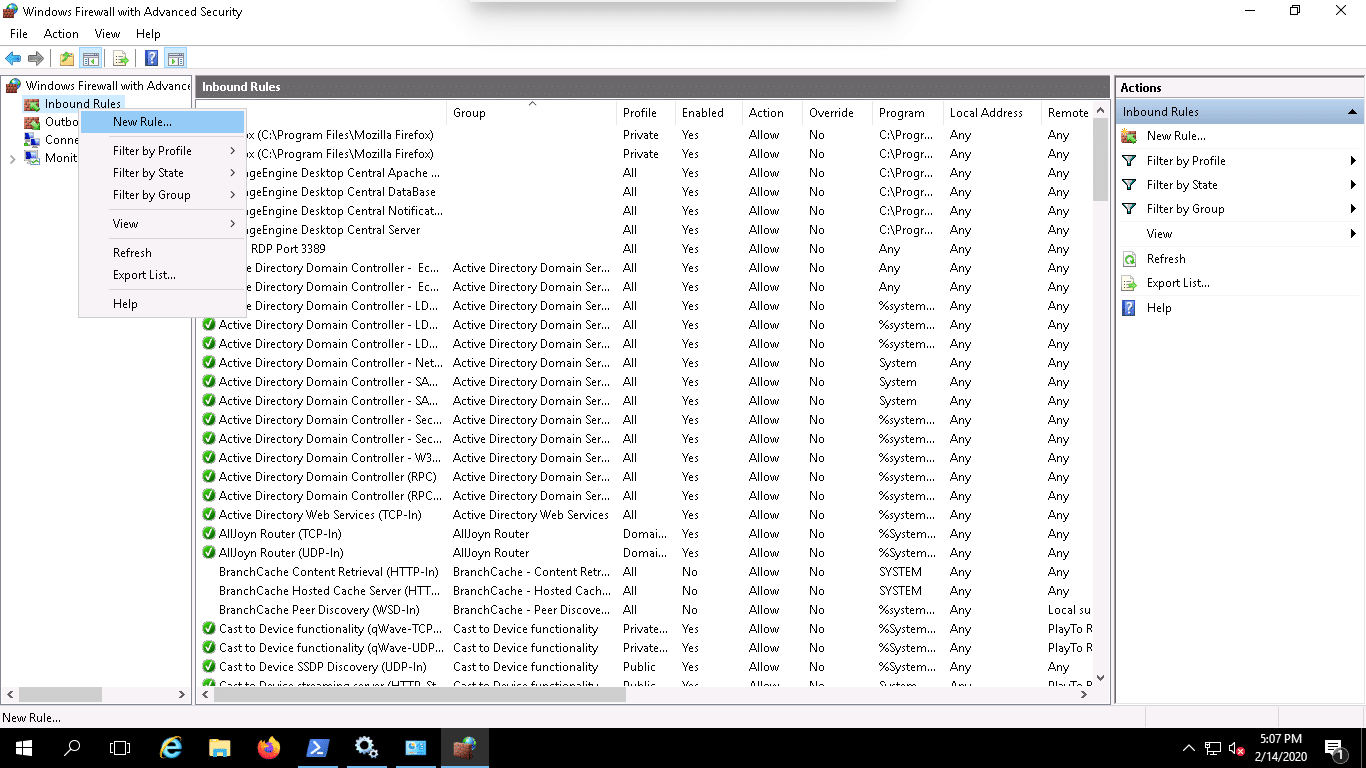Sort rules by the Program column header

(x=908, y=113)
